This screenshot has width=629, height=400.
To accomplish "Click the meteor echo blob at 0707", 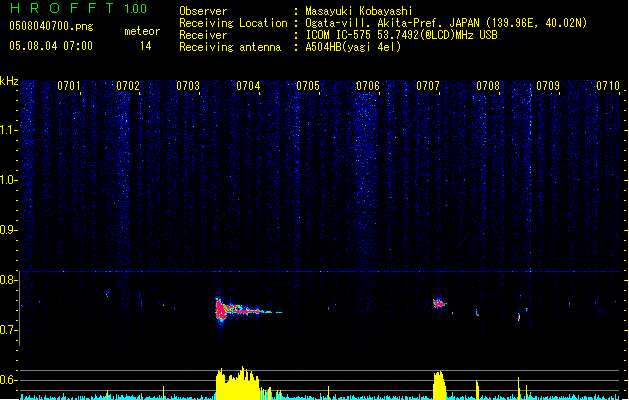I will tap(439, 303).
